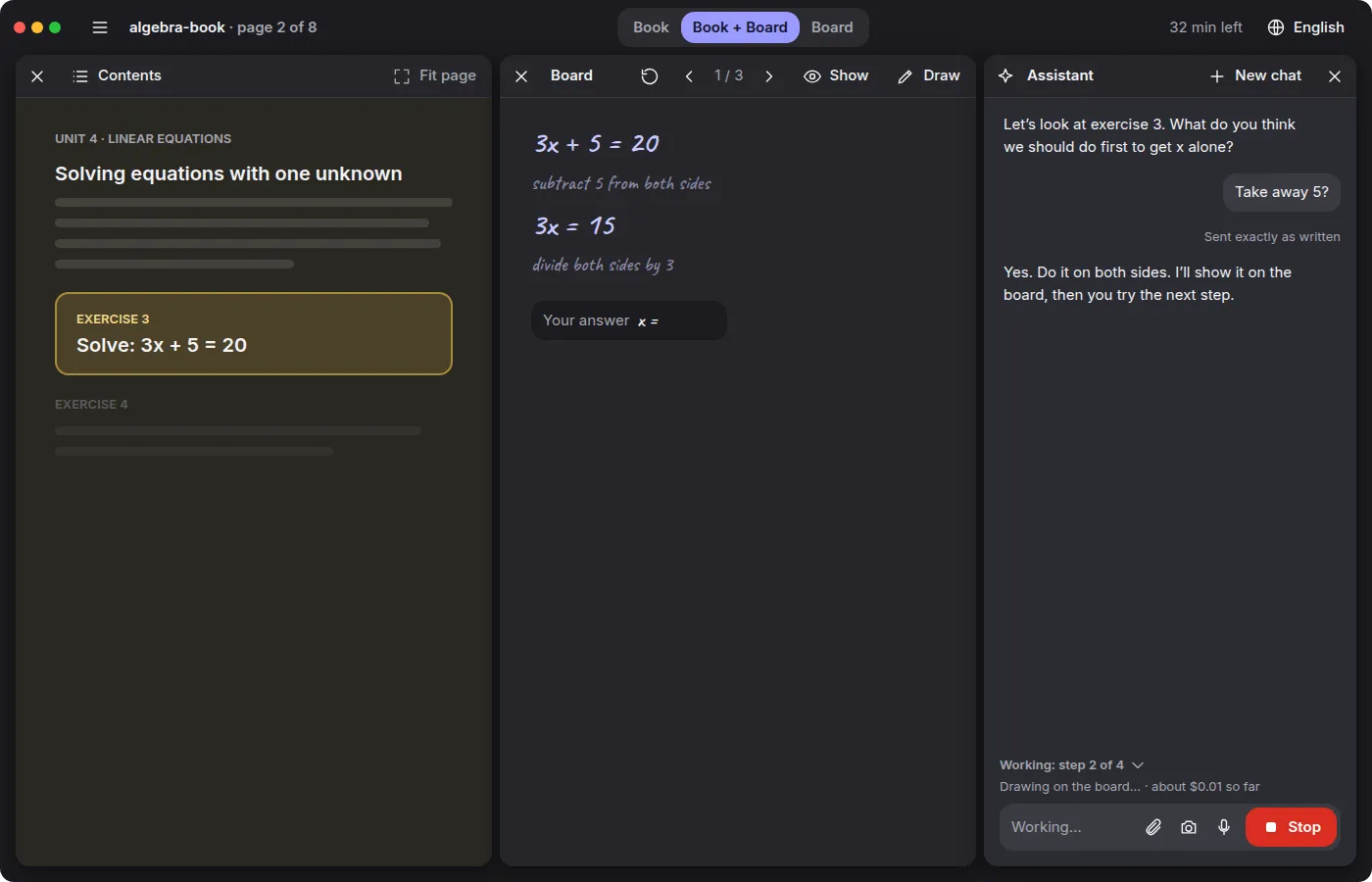Click the subtract 5 from both sides note

[x=622, y=183]
